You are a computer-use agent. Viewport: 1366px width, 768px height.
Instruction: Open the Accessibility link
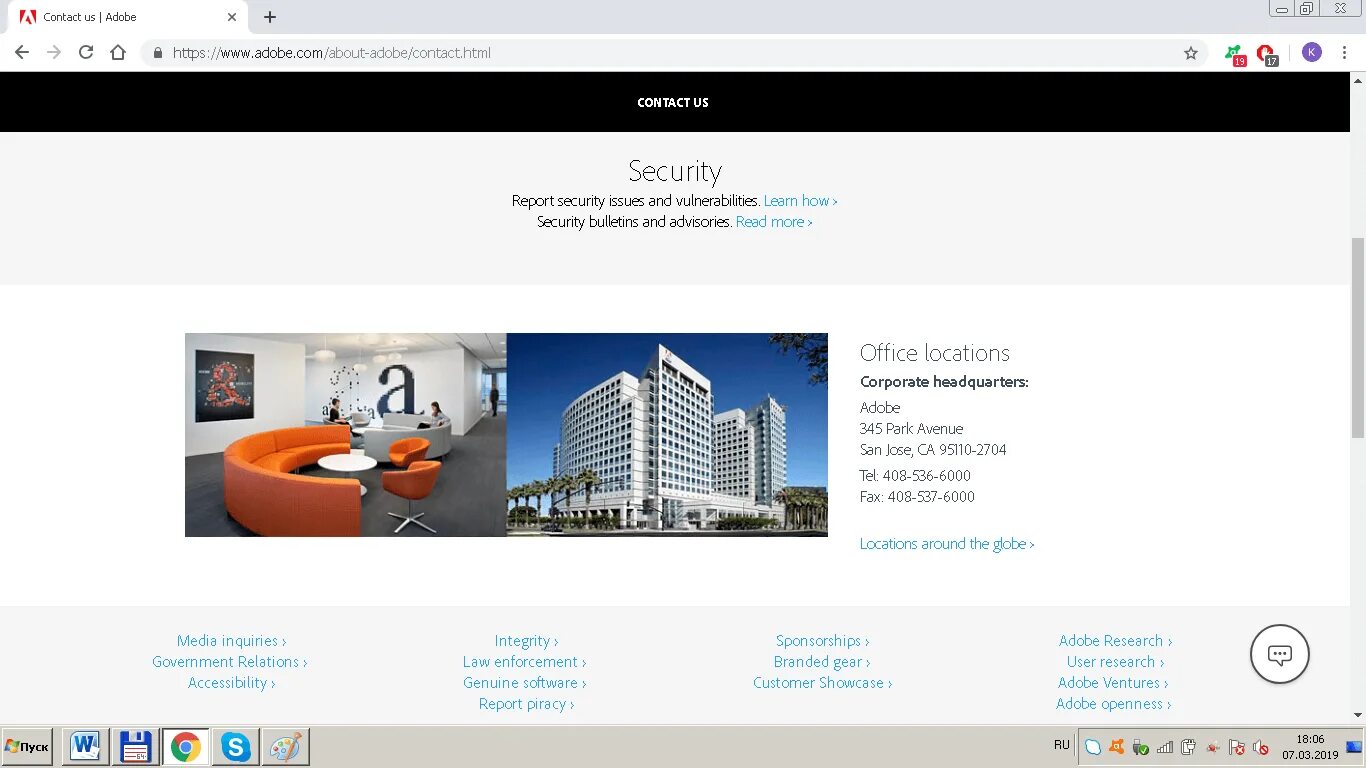pyautogui.click(x=231, y=683)
